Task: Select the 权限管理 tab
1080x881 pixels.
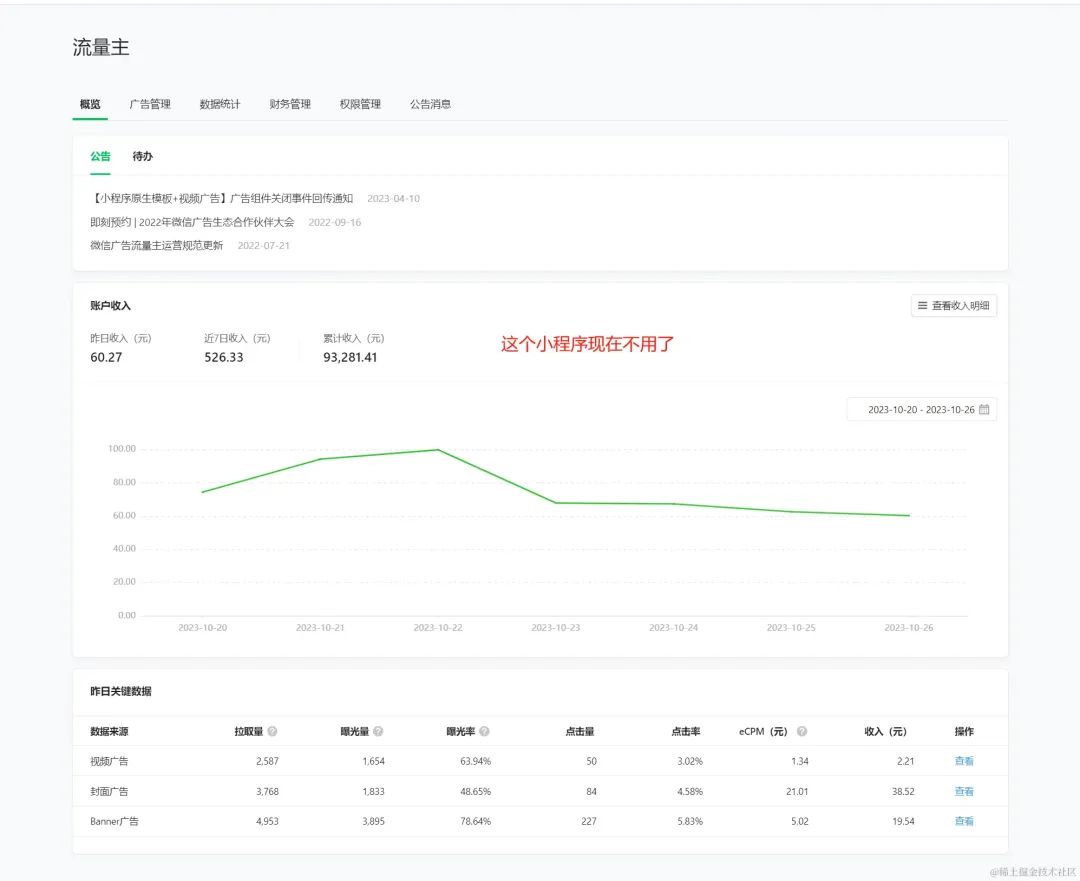Action: coord(360,104)
